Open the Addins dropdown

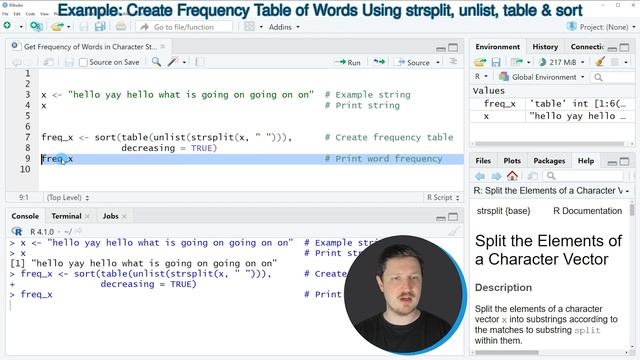pos(284,27)
